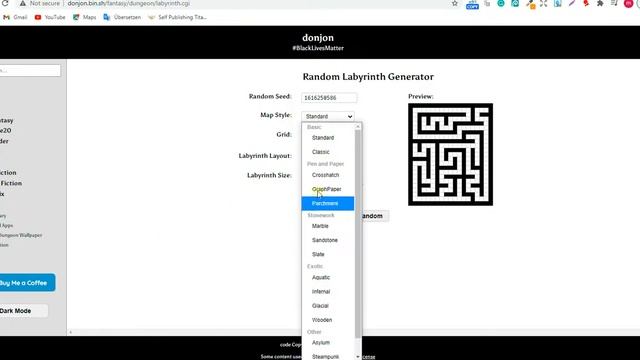Viewport: 640px width, 360px height.
Task: Open the media playlist control icon
Action: (614, 3)
